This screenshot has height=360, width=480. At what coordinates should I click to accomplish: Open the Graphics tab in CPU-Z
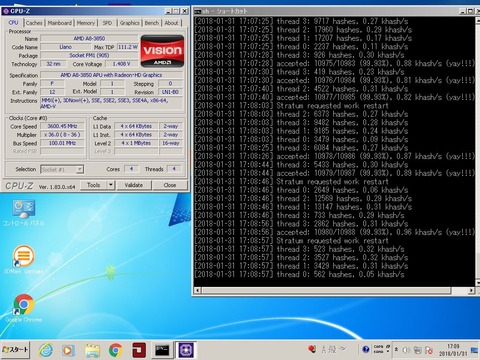tap(129, 23)
